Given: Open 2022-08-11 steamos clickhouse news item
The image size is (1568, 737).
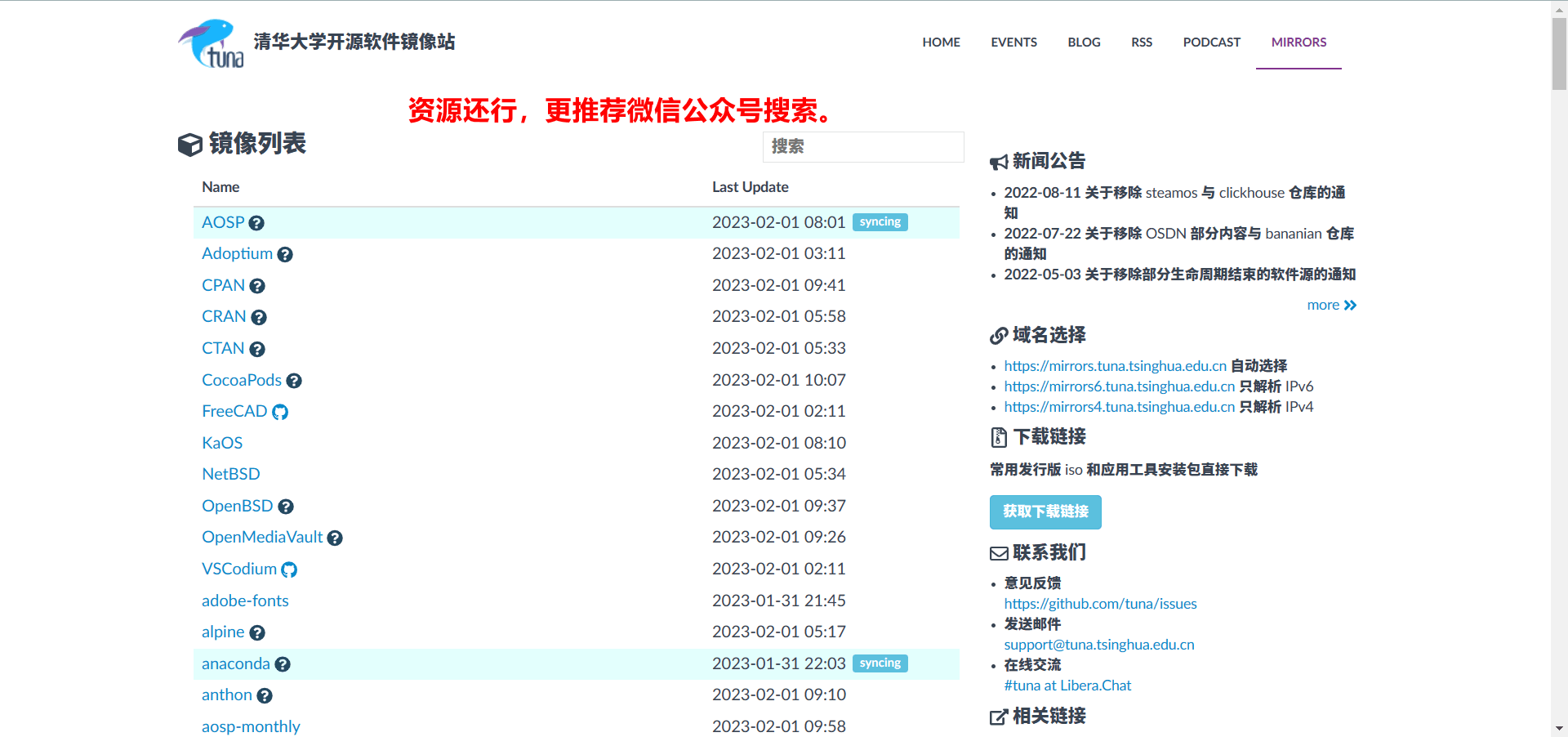Looking at the screenshot, I should point(1174,203).
